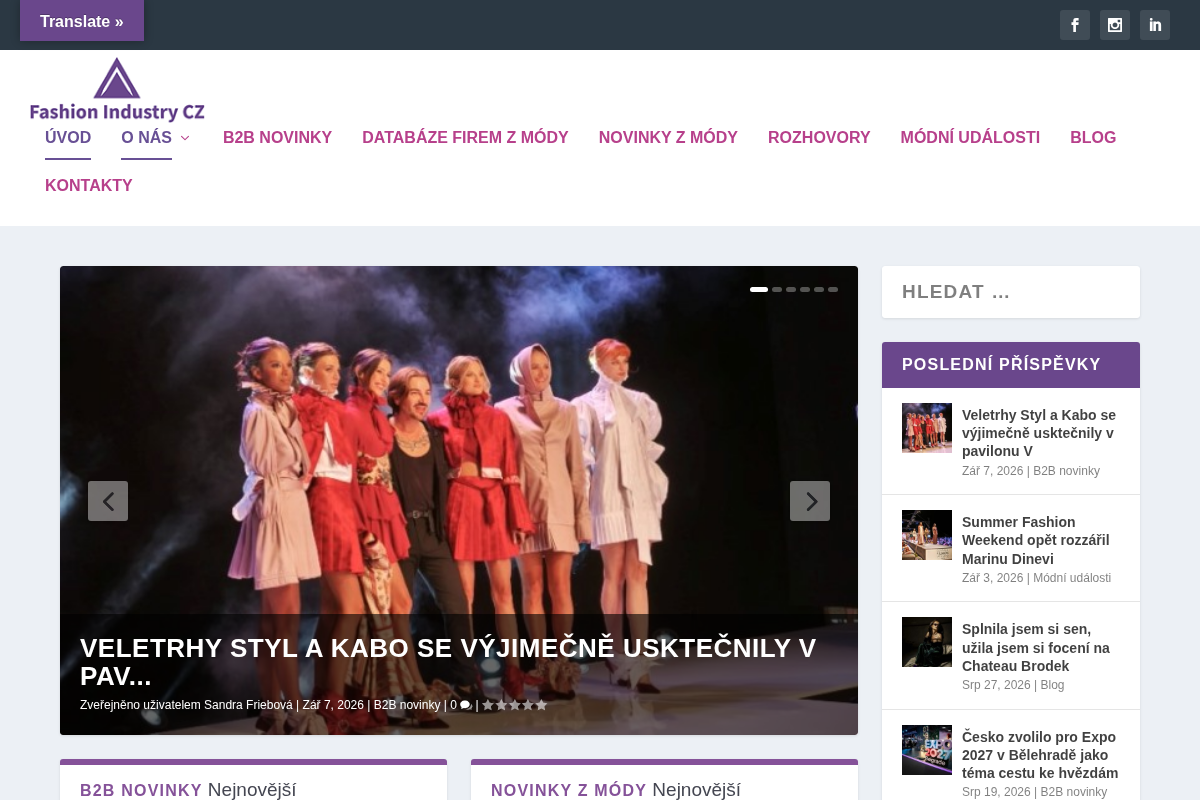Select the last slider pagination dot
The image size is (1200, 800).
click(833, 289)
